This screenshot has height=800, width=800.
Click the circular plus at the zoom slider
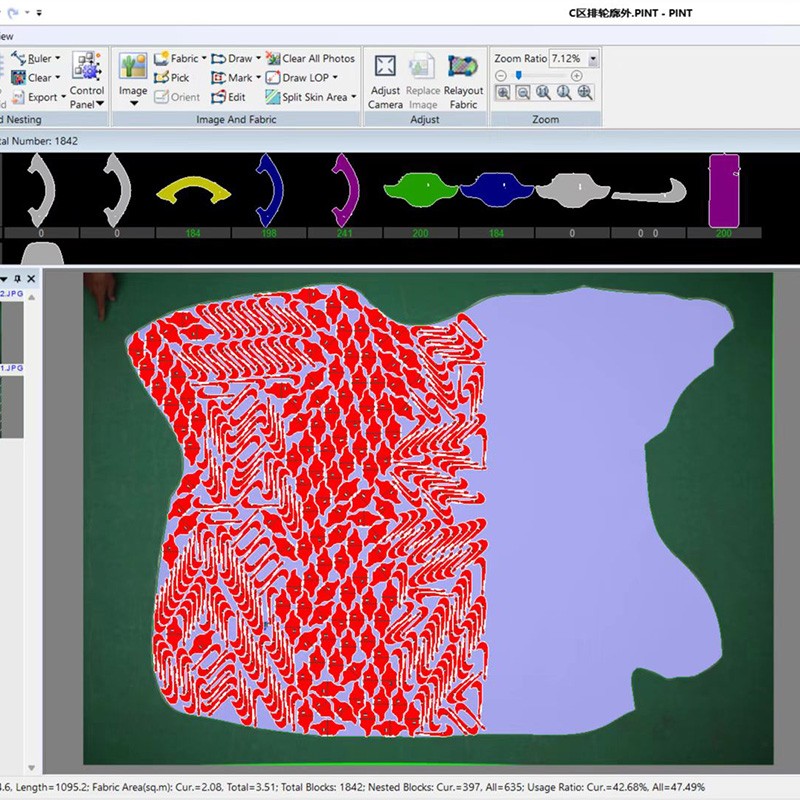point(577,76)
